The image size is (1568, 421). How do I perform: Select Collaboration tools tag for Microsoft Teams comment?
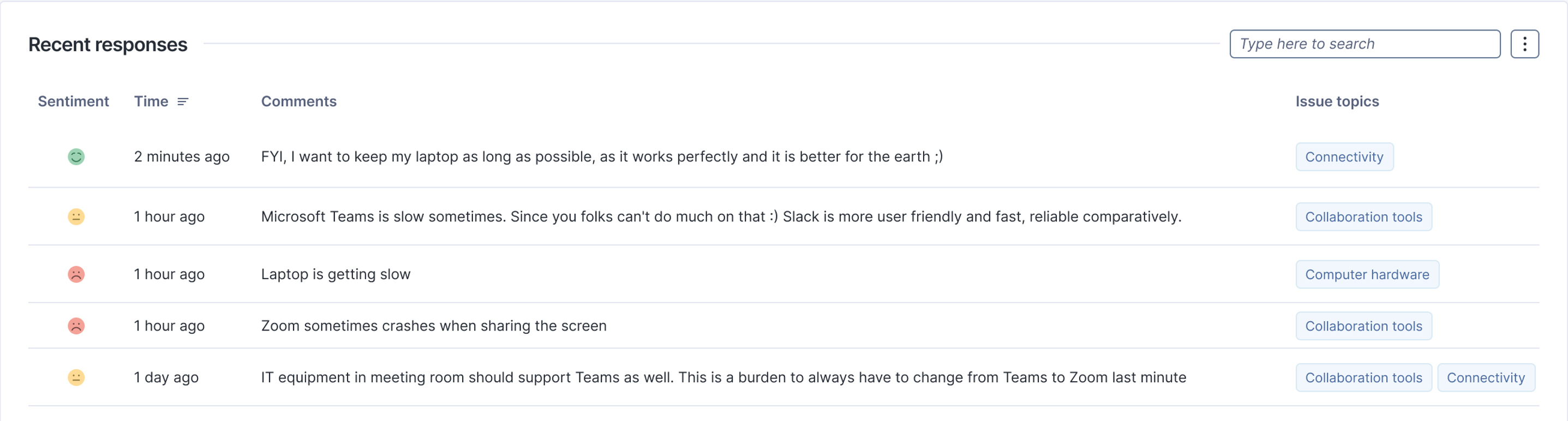click(x=1363, y=217)
